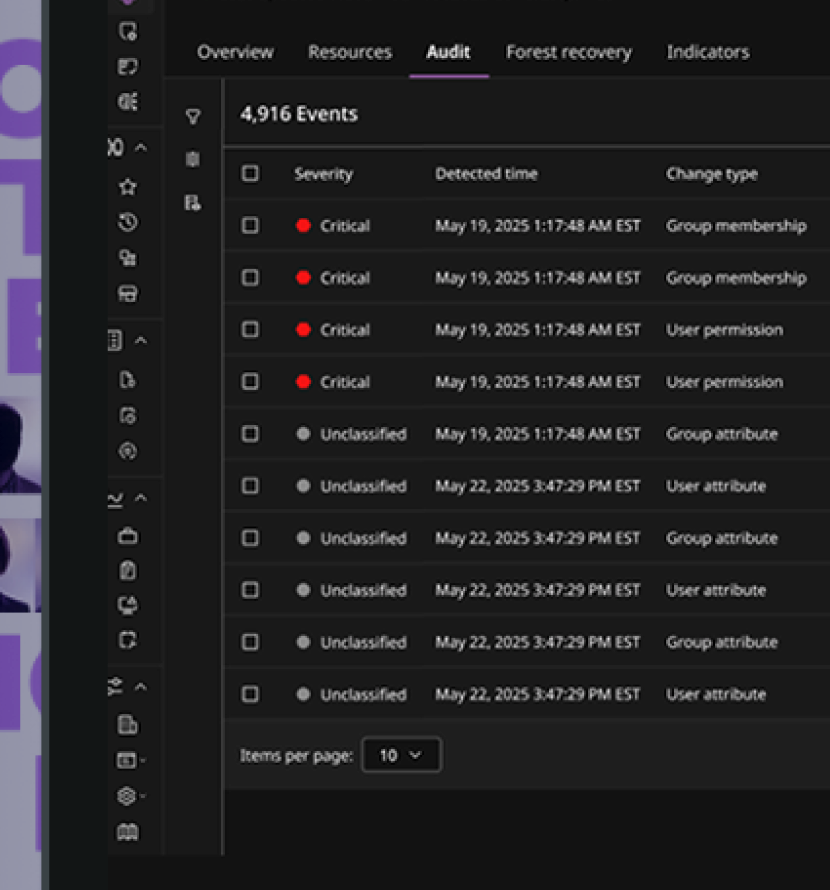
Task: Sort by the Detected time column header
Action: (486, 174)
